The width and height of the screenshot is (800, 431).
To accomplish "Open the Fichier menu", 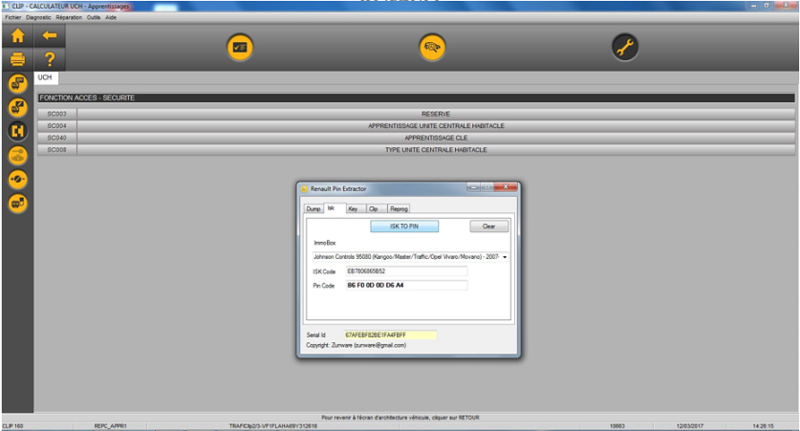I will click(13, 17).
